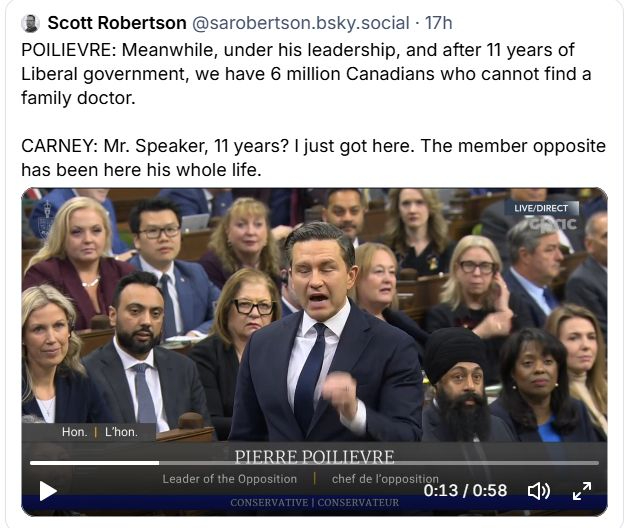The height and width of the screenshot is (528, 629).
Task: Click the Scott Robertson display name
Action: click(x=117, y=23)
